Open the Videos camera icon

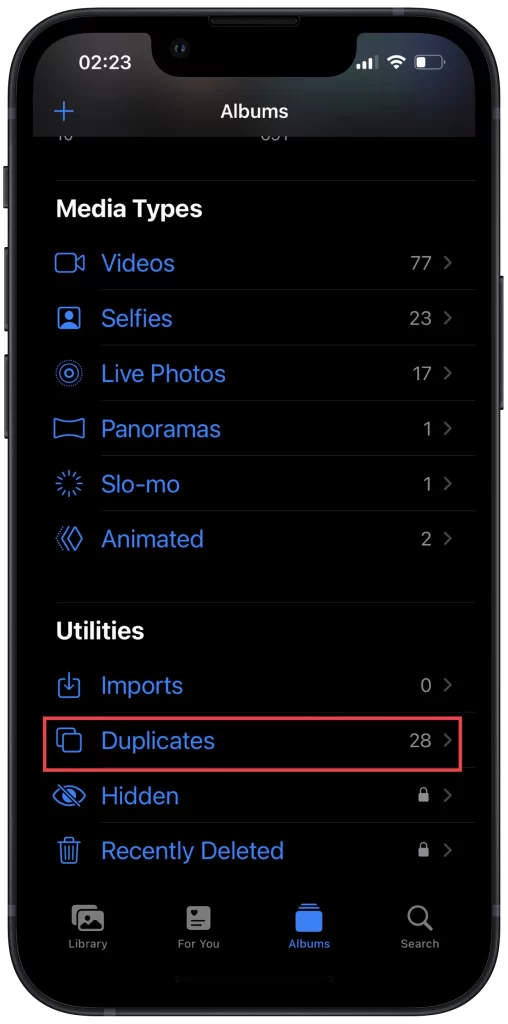click(x=69, y=263)
